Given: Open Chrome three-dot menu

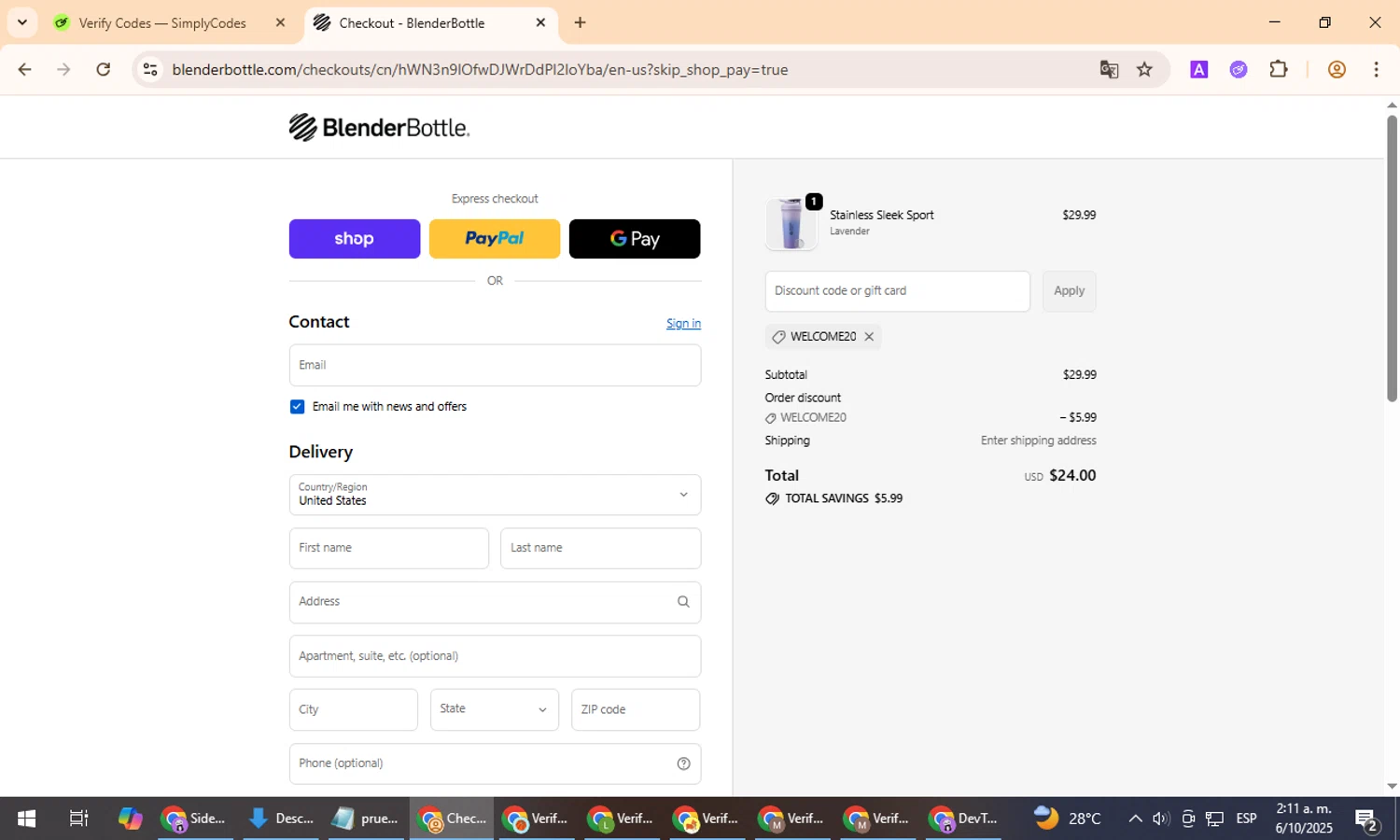Looking at the screenshot, I should 1376,70.
